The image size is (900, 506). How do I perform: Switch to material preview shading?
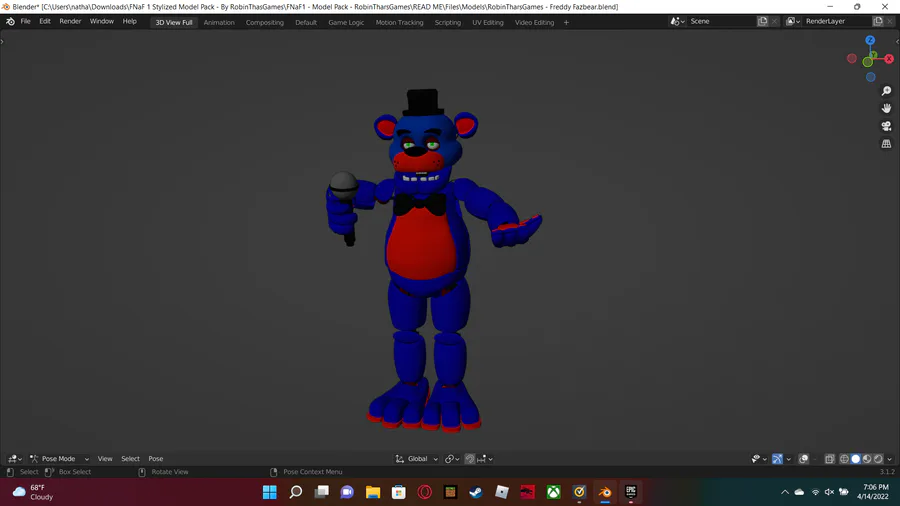867,459
